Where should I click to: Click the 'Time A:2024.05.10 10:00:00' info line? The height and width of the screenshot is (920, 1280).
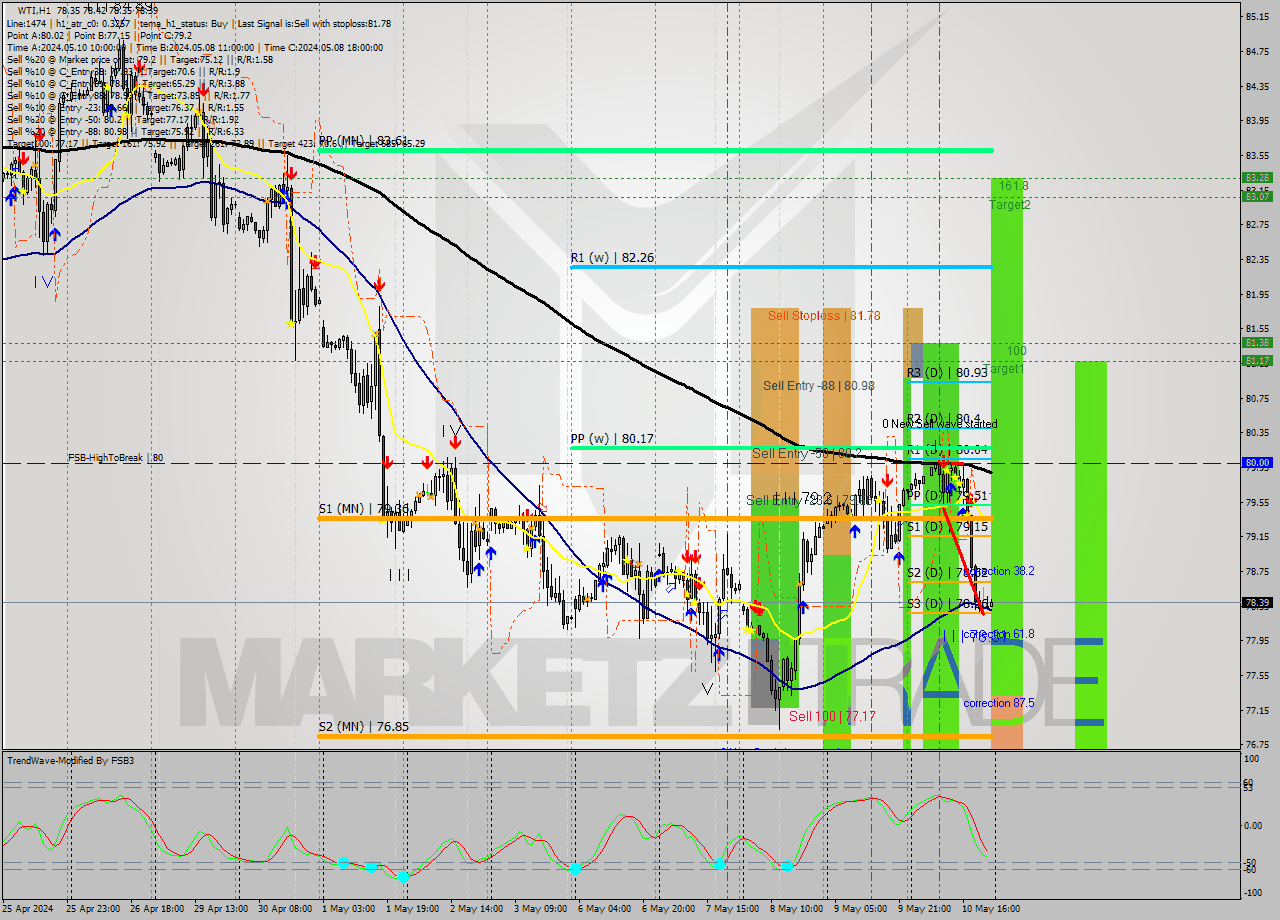pos(67,47)
